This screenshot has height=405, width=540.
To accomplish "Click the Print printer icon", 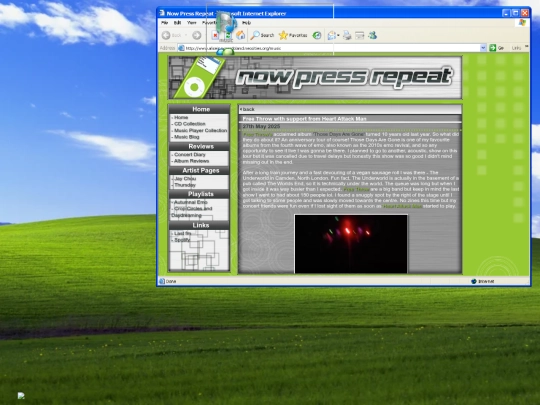I will [x=347, y=35].
